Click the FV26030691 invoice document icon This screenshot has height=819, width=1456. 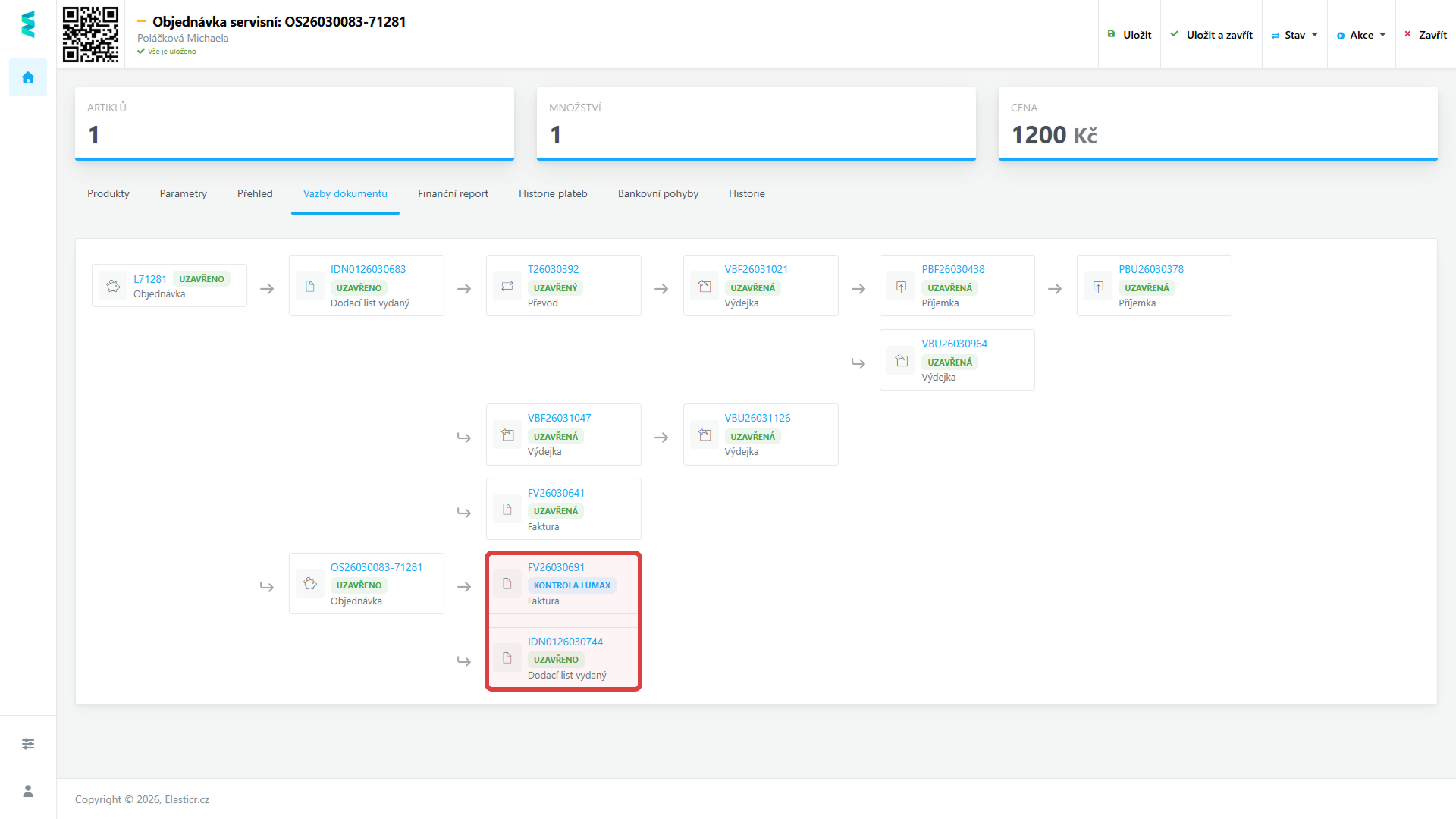[x=507, y=583]
